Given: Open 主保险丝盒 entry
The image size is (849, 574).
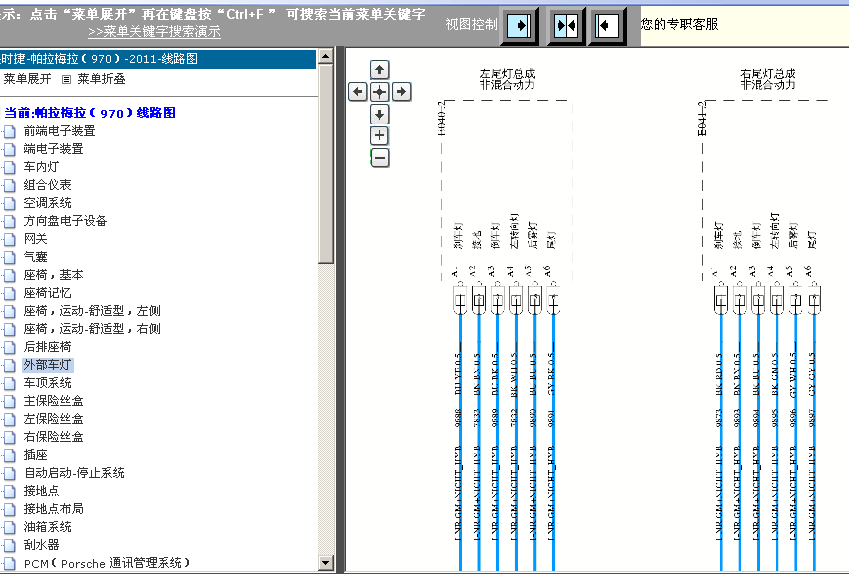Looking at the screenshot, I should pos(54,401).
